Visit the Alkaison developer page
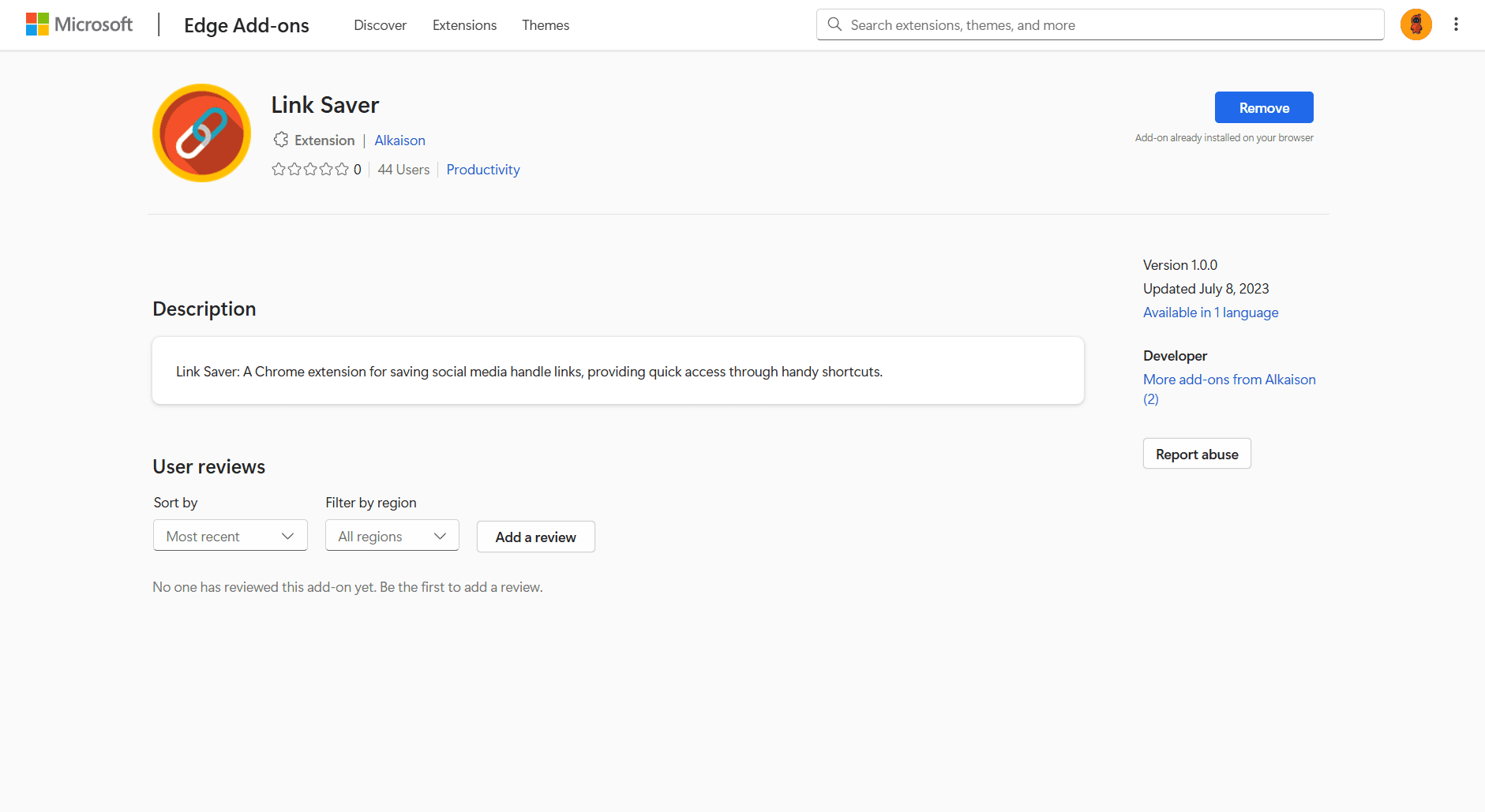1485x812 pixels. click(399, 140)
